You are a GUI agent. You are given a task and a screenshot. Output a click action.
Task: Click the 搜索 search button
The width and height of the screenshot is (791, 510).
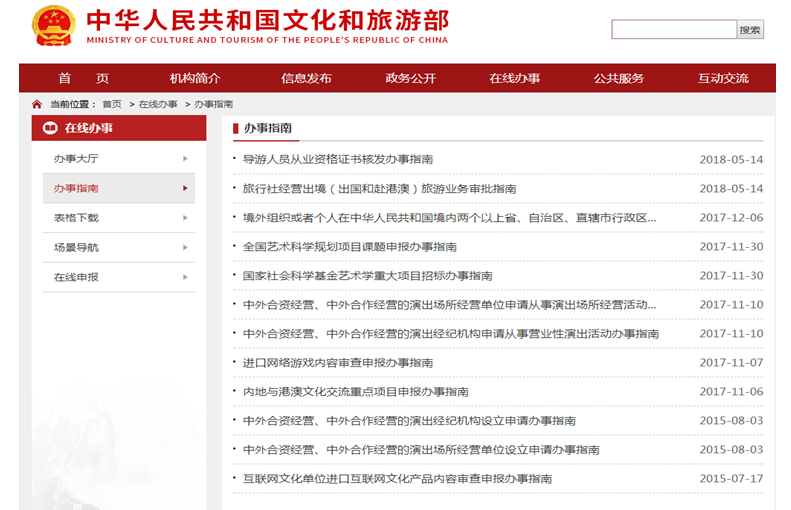[750, 30]
